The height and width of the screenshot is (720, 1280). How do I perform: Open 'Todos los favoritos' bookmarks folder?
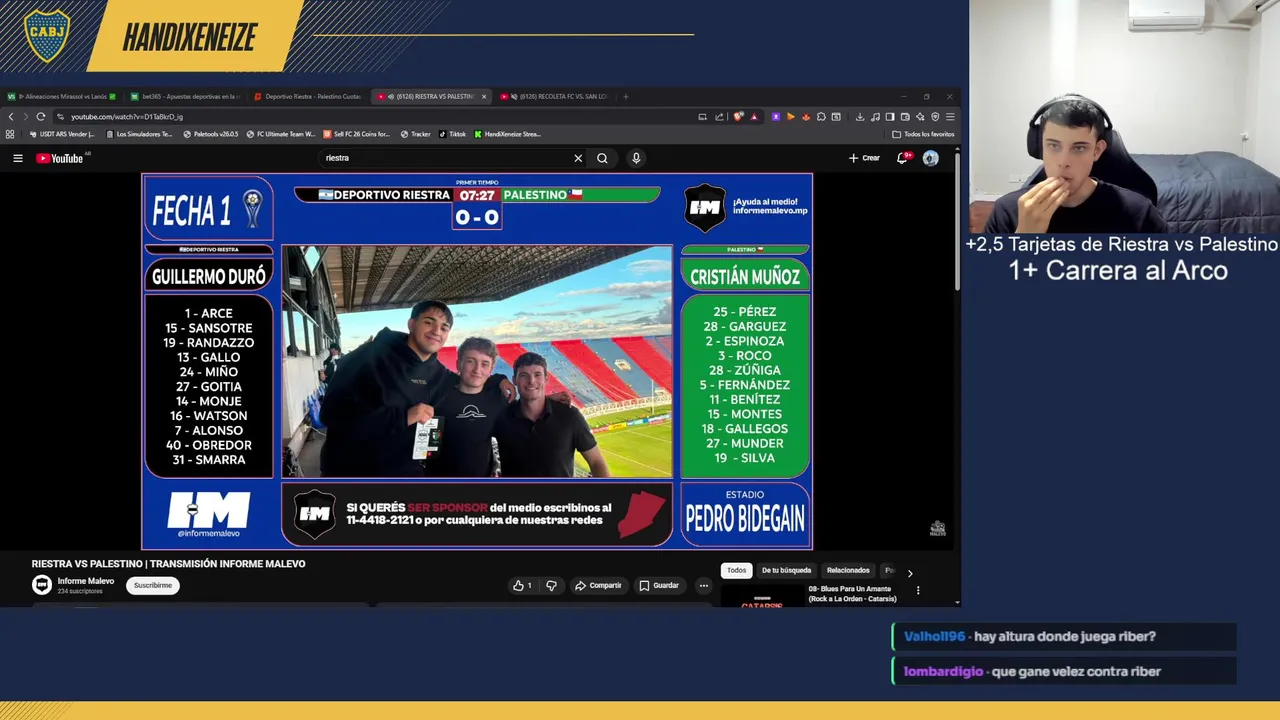[924, 134]
